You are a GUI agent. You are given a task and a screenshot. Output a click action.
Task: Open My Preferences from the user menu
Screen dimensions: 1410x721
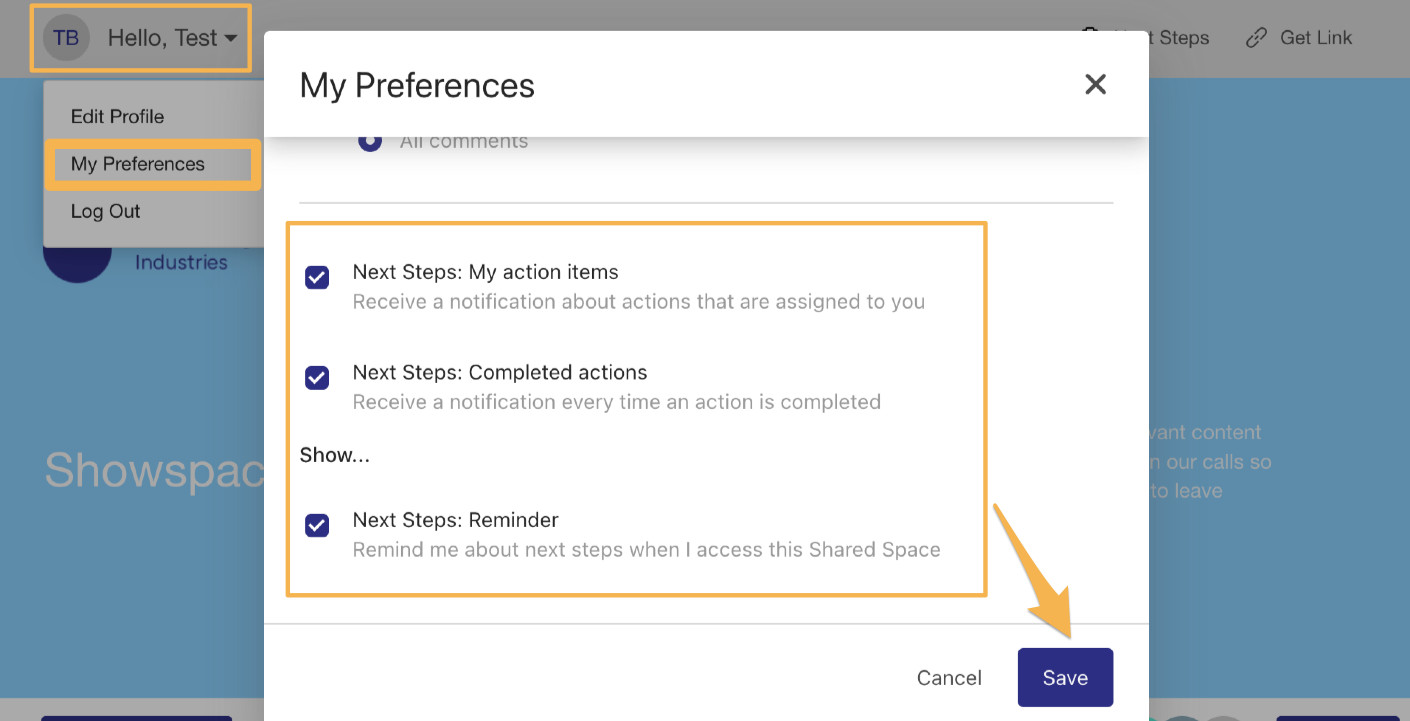point(138,164)
